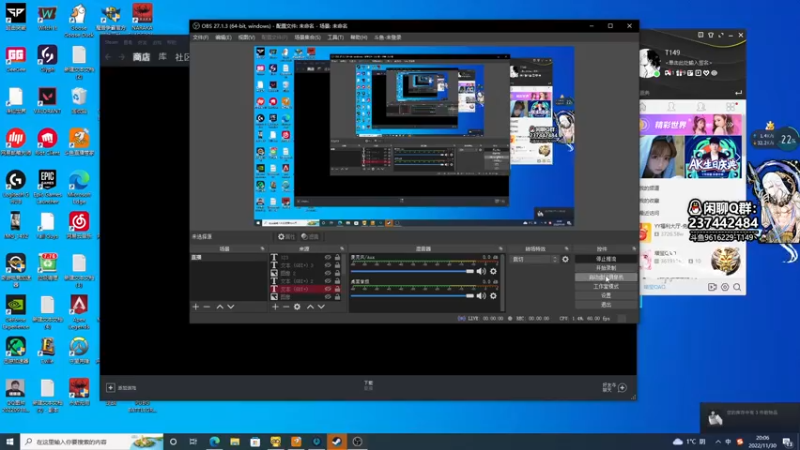
Task: Move selected source down with arrow
Action: coord(321,307)
